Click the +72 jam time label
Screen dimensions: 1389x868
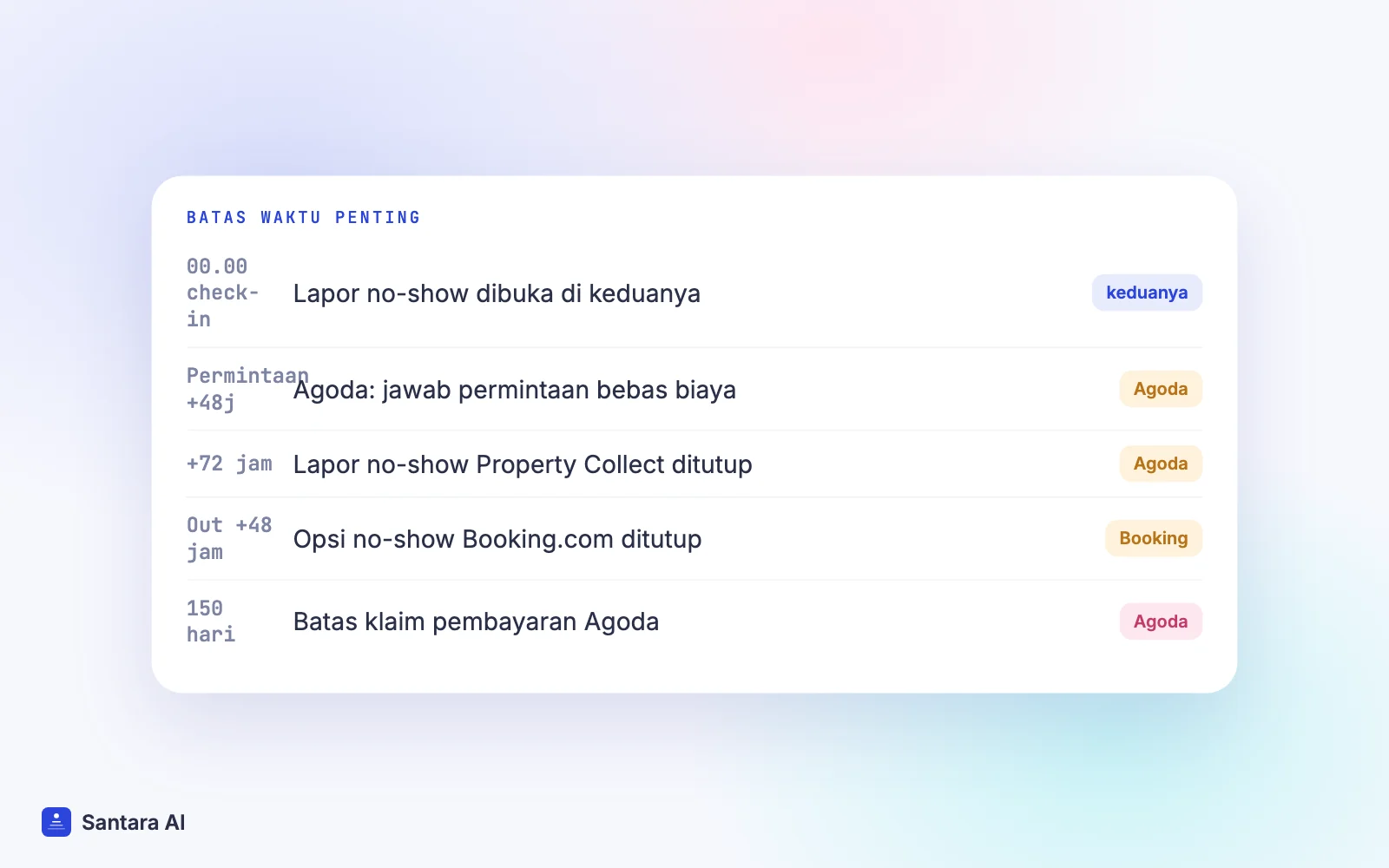(230, 464)
